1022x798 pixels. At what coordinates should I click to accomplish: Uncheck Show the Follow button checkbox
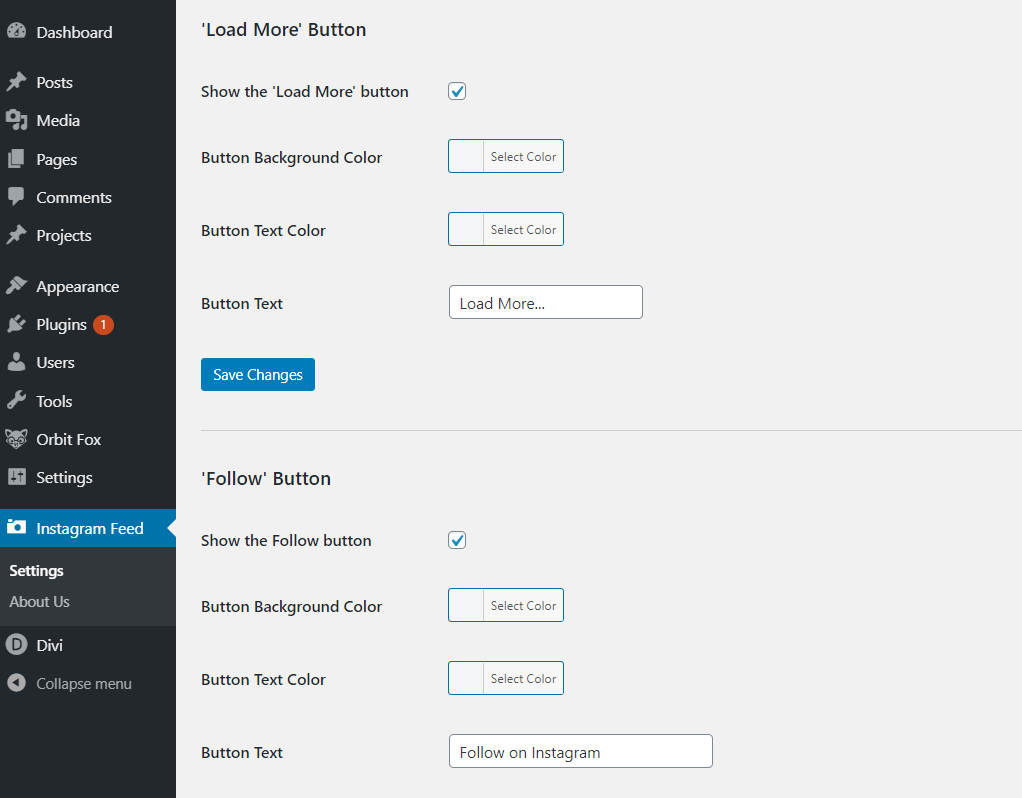[x=457, y=540]
